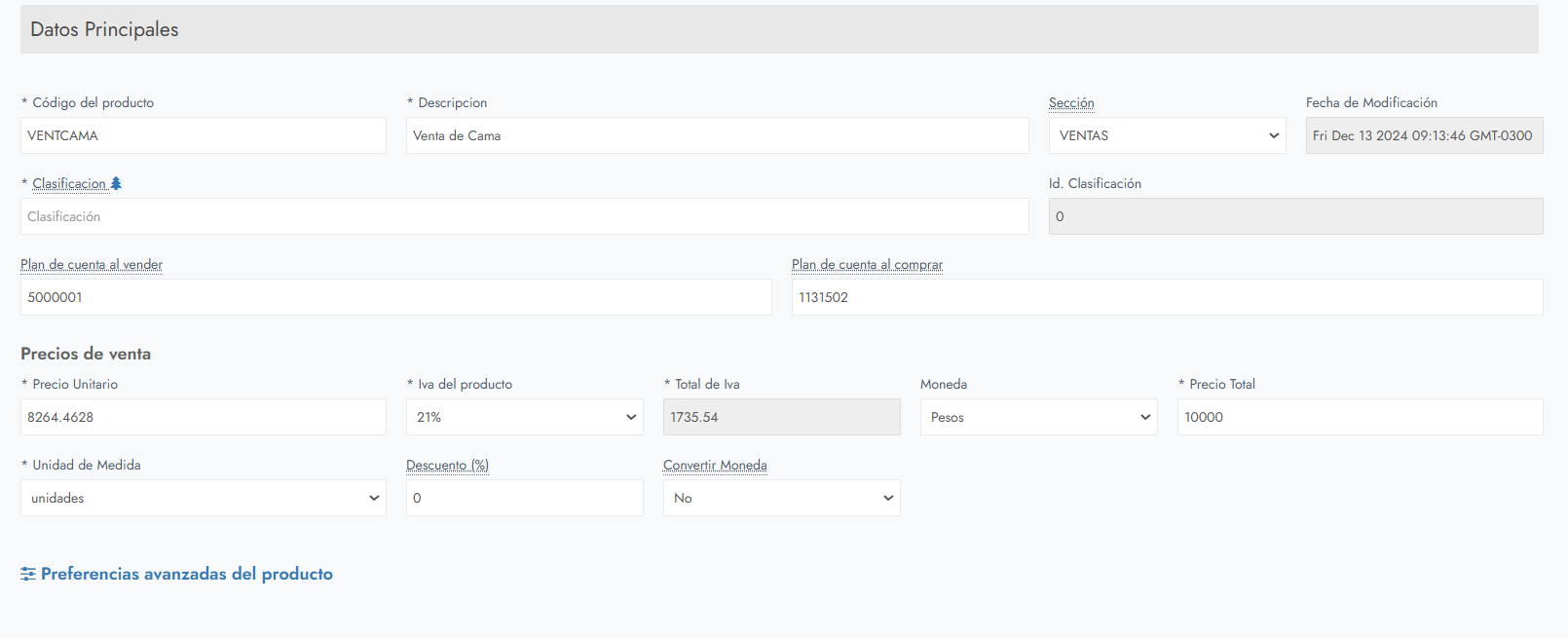Focus the Descripcion text field

tap(717, 135)
